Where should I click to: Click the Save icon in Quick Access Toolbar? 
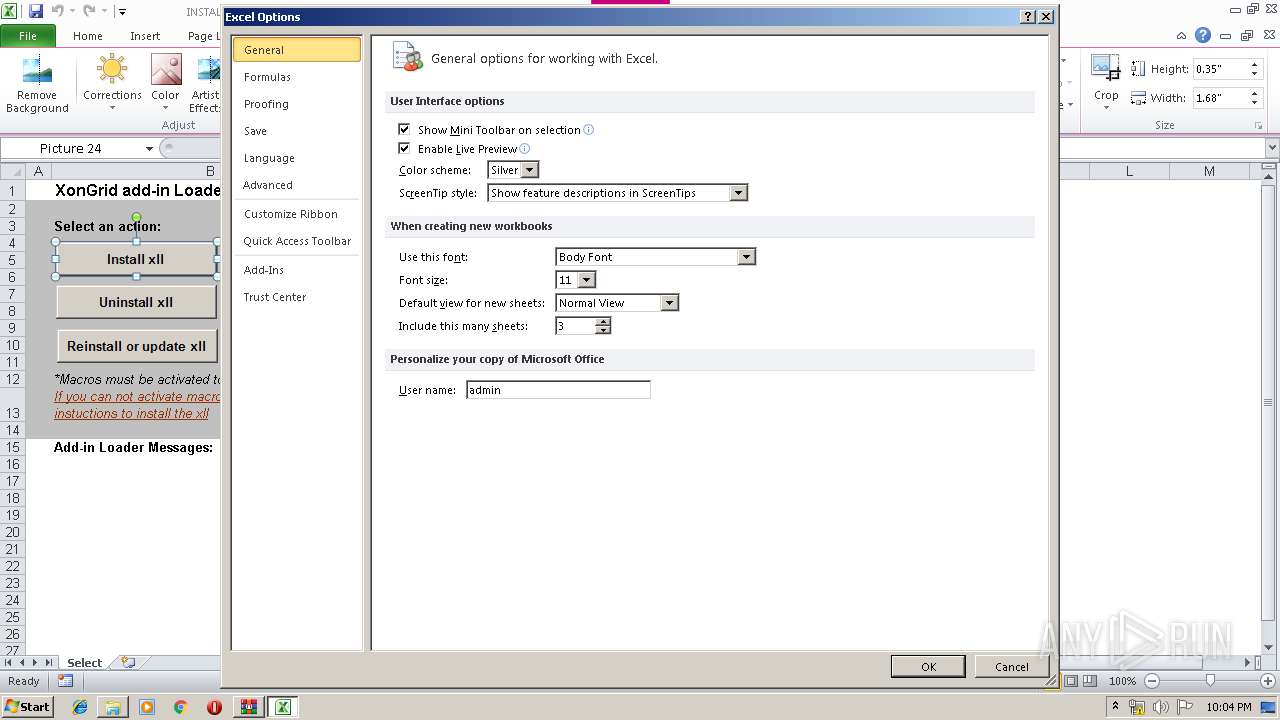[36, 11]
